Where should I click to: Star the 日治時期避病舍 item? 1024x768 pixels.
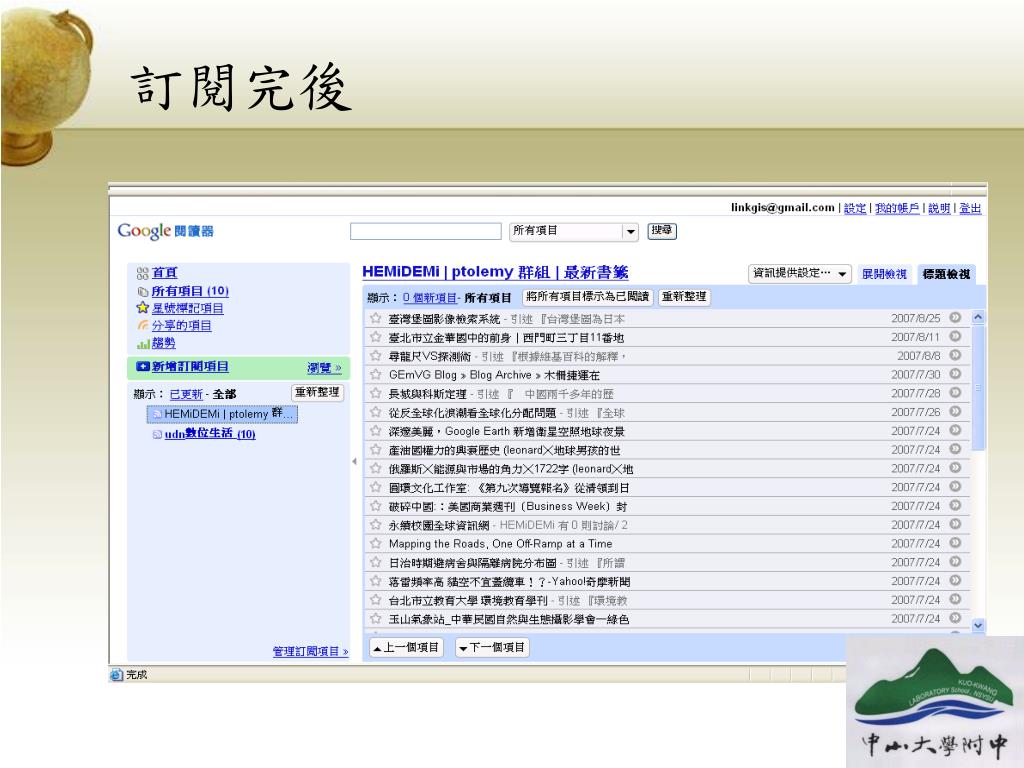coord(376,562)
